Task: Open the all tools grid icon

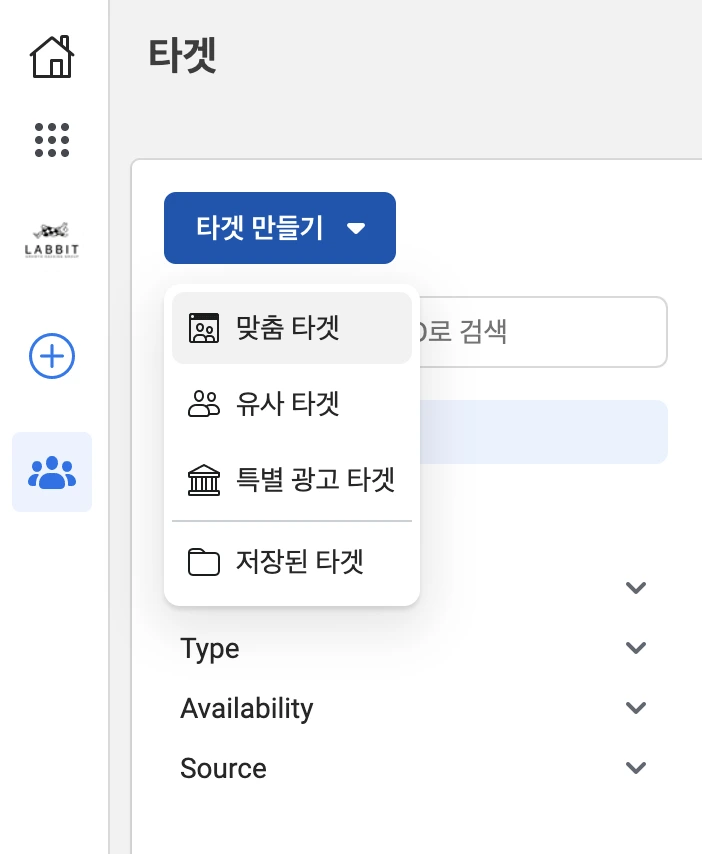Action: pos(52,140)
